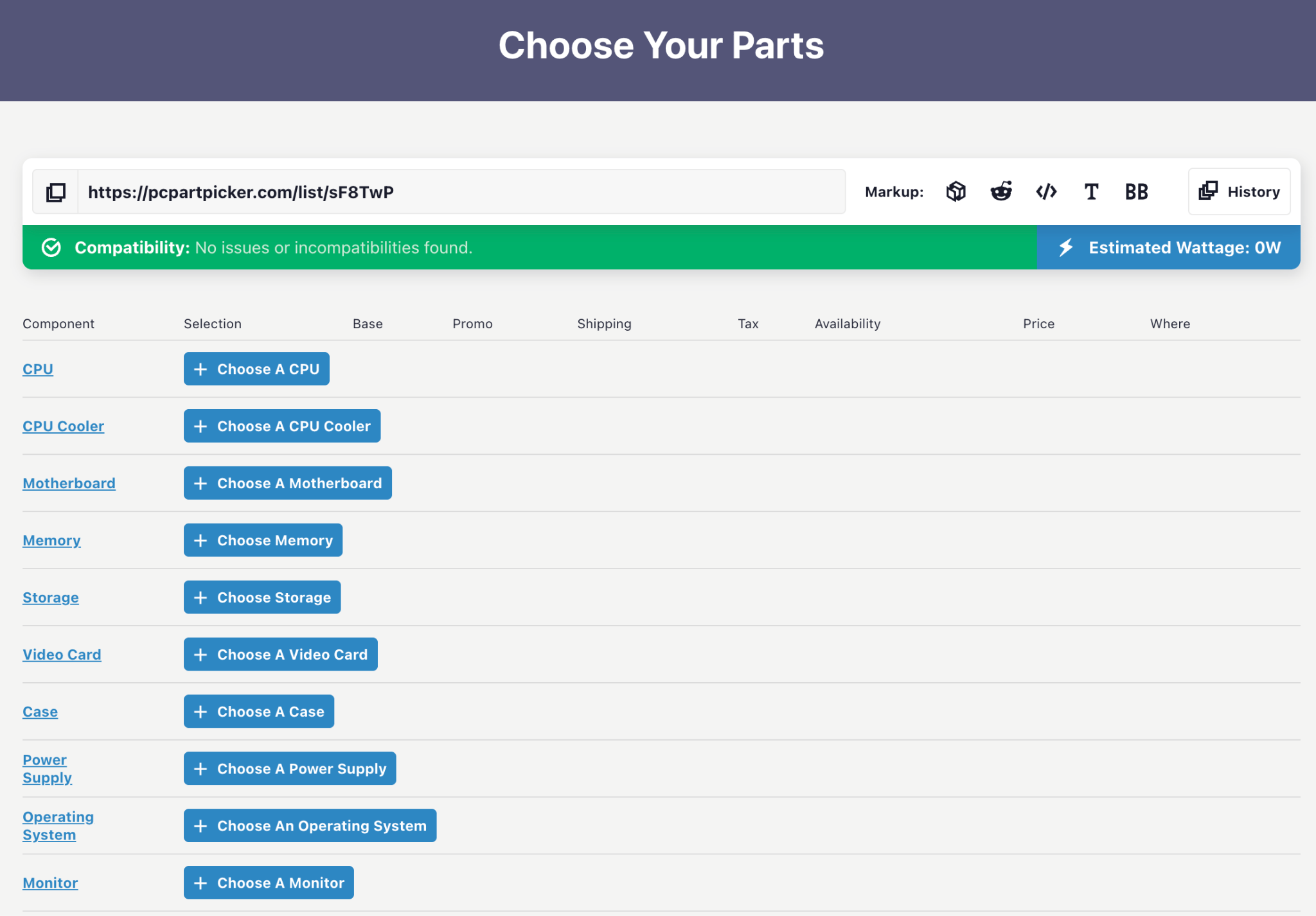Open the Case component link
Image resolution: width=1316 pixels, height=916 pixels.
pos(40,712)
